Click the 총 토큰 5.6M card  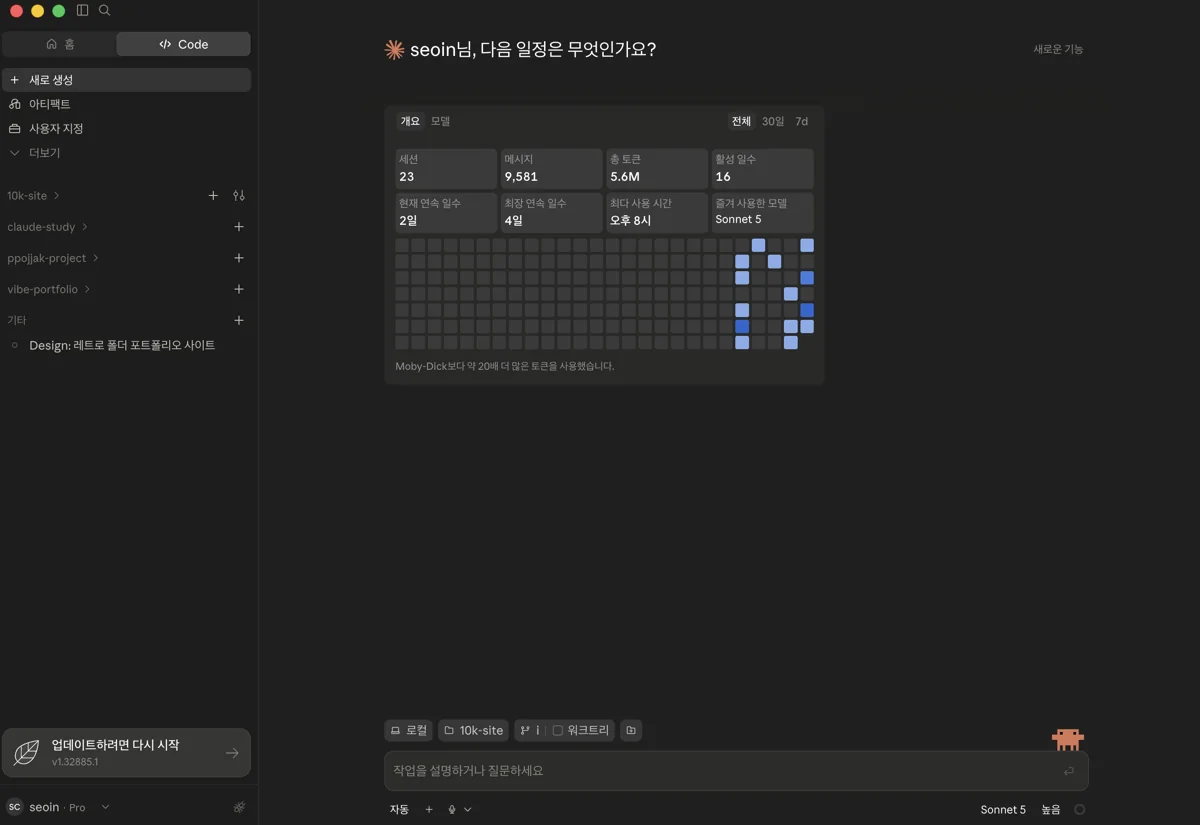pyautogui.click(x=657, y=169)
